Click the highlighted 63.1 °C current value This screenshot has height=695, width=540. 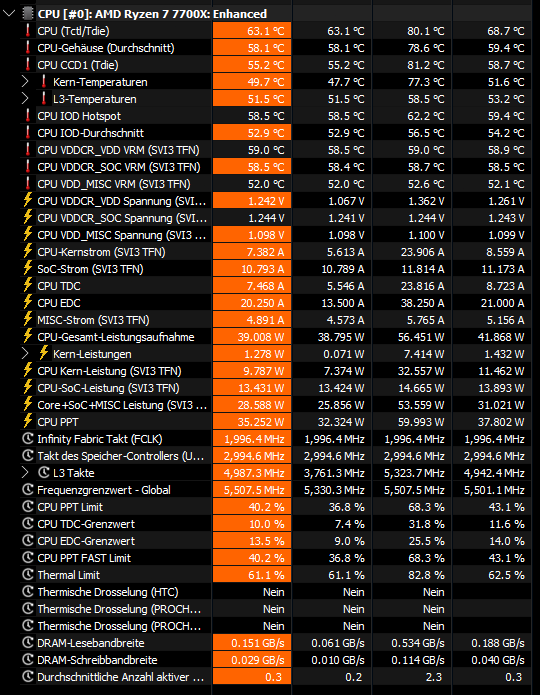(266, 31)
